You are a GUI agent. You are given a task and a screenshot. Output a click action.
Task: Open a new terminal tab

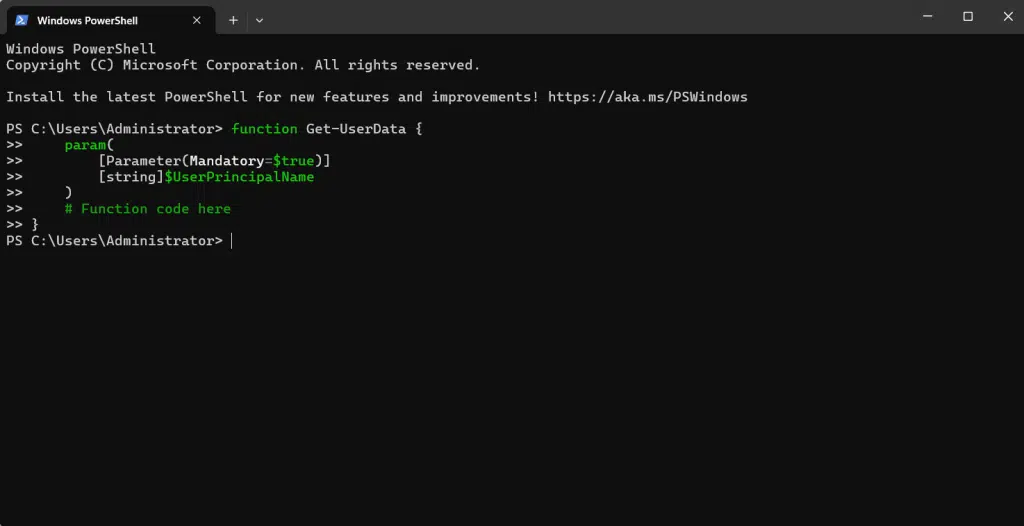(233, 20)
